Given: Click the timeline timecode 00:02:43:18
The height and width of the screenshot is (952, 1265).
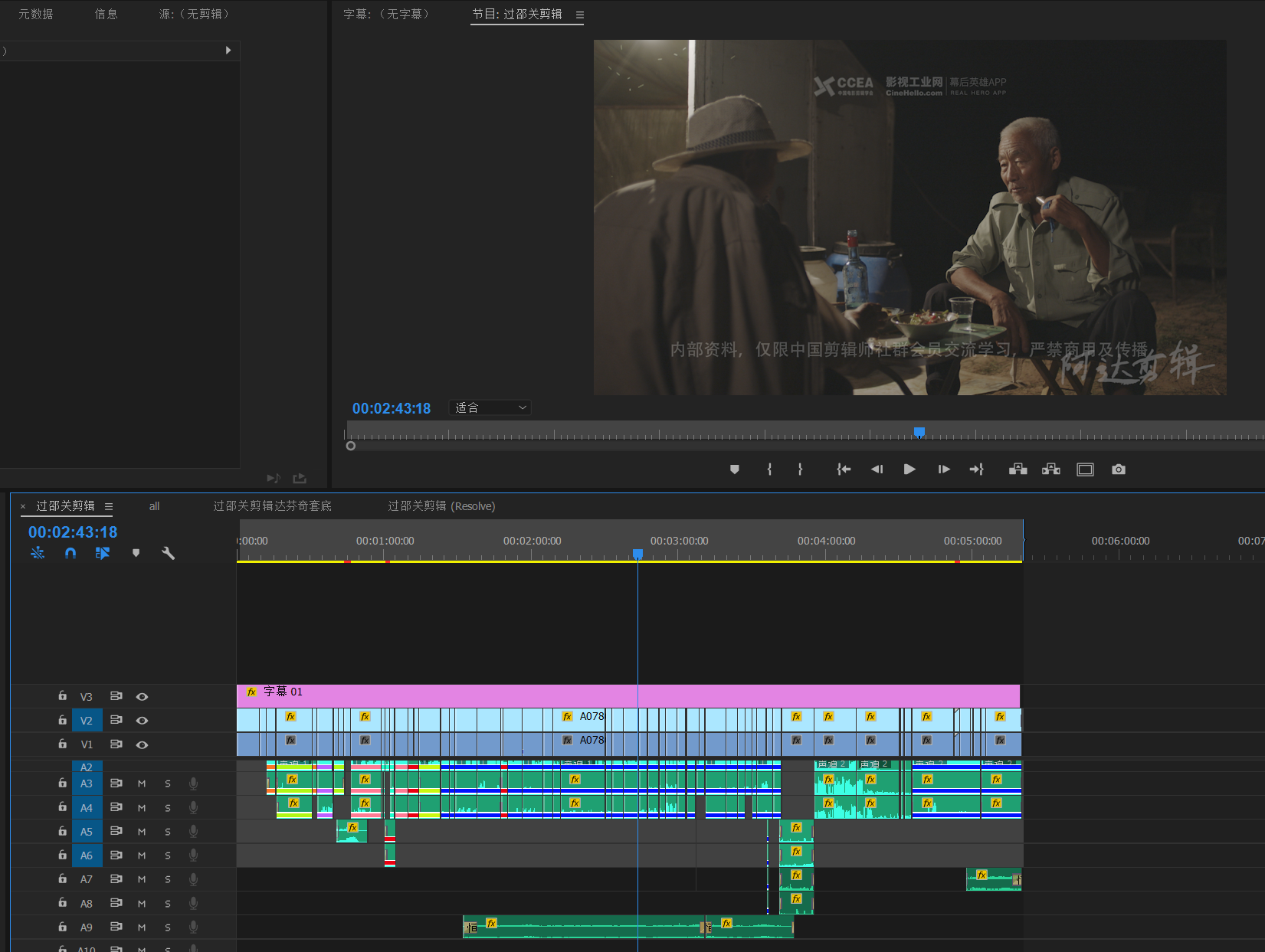Looking at the screenshot, I should click(x=73, y=532).
